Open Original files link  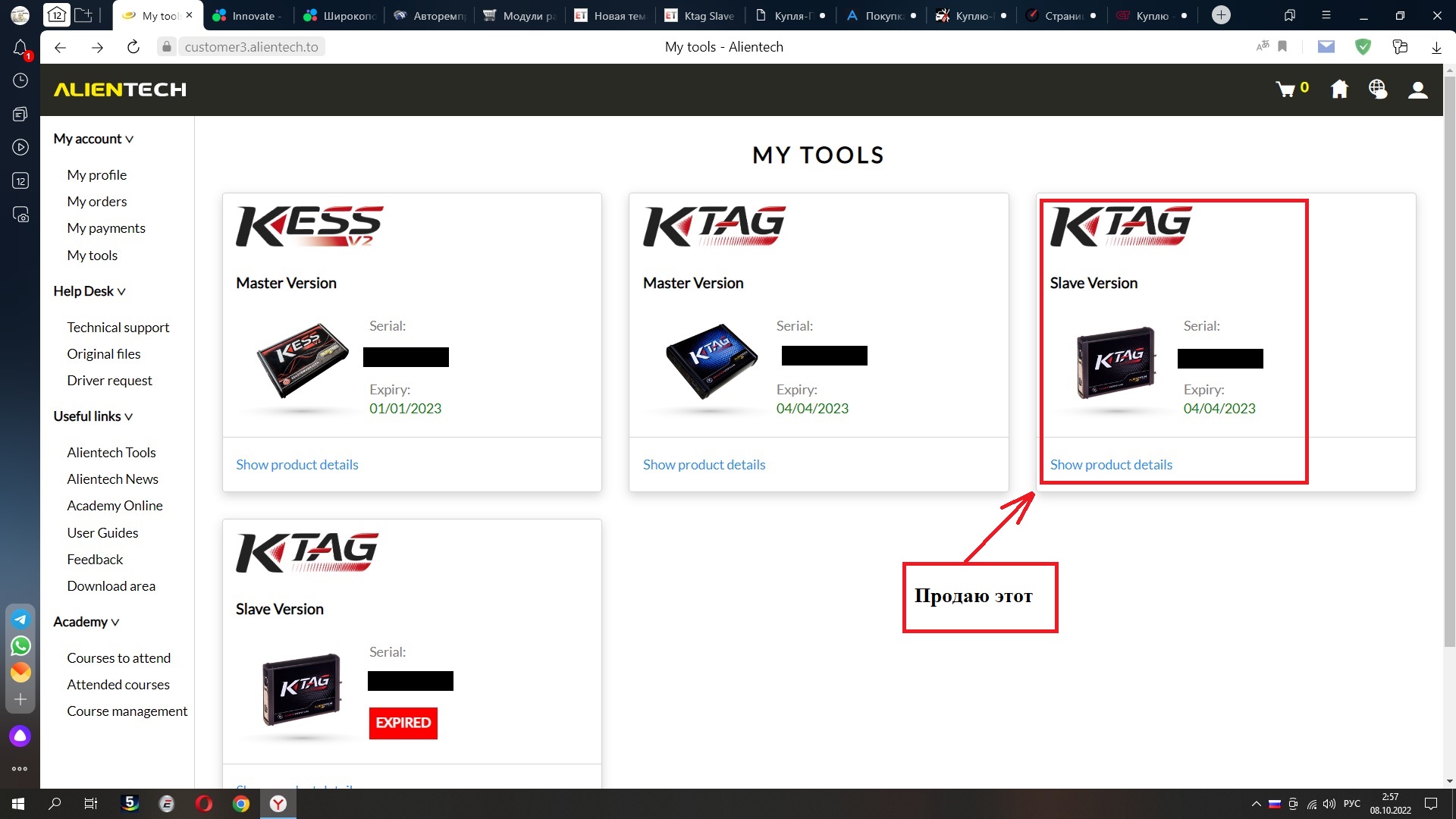point(103,354)
